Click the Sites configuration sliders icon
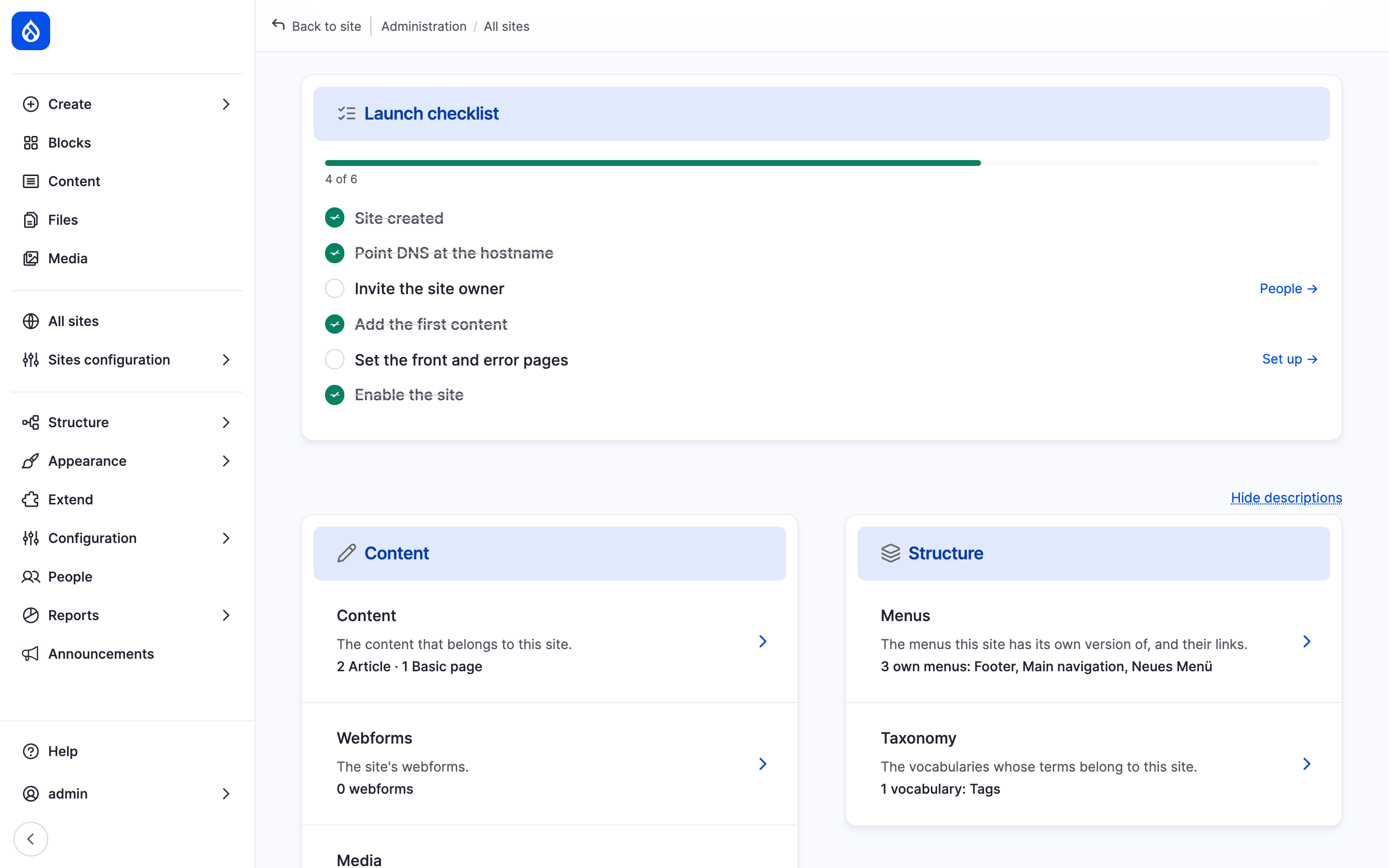This screenshot has width=1389, height=868. coord(31,360)
